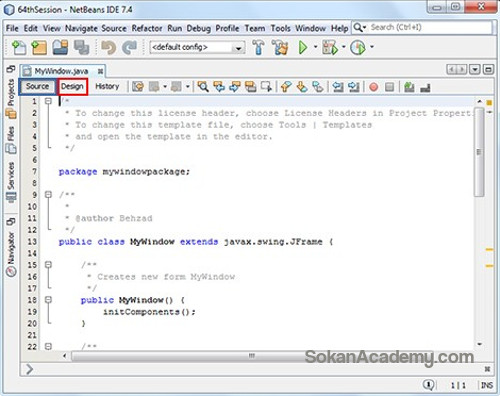Collapse the fold at line 22
The image size is (500, 396).
pos(48,346)
